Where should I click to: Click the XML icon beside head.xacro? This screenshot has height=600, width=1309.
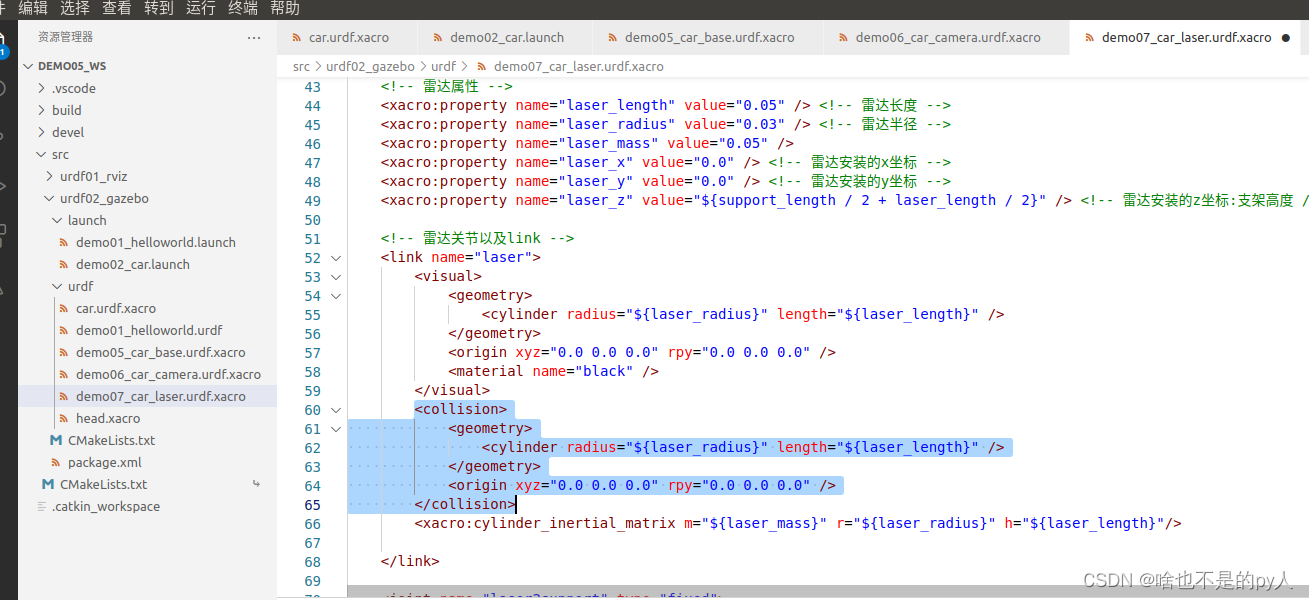[64, 418]
